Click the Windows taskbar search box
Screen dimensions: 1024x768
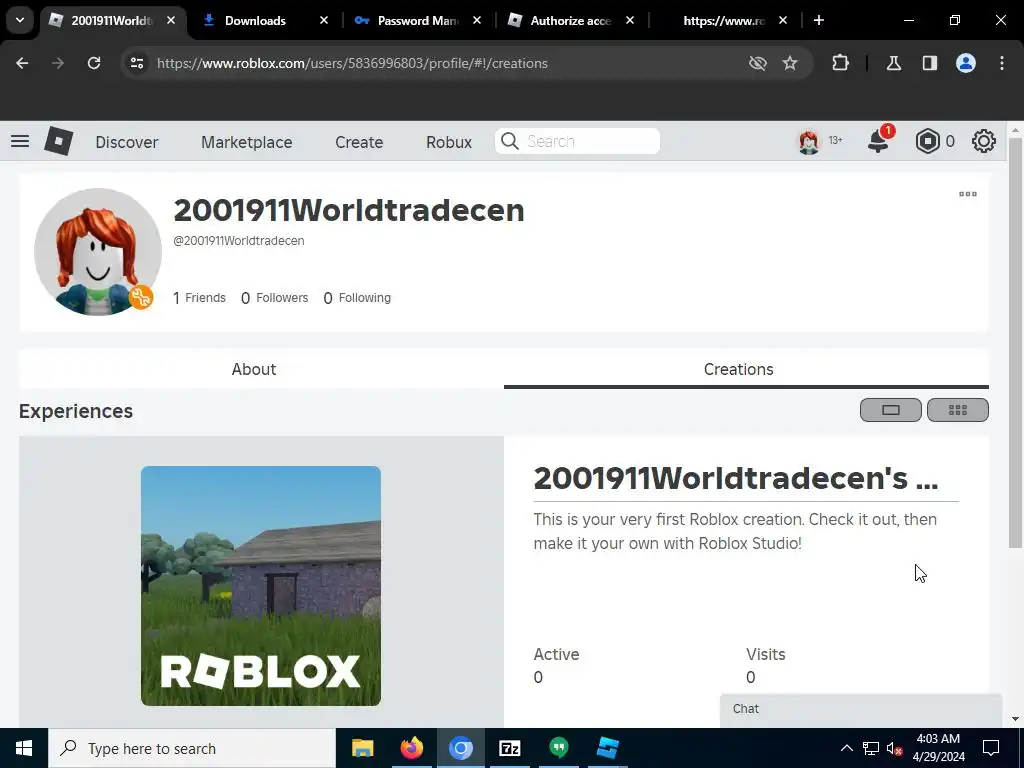coord(192,748)
